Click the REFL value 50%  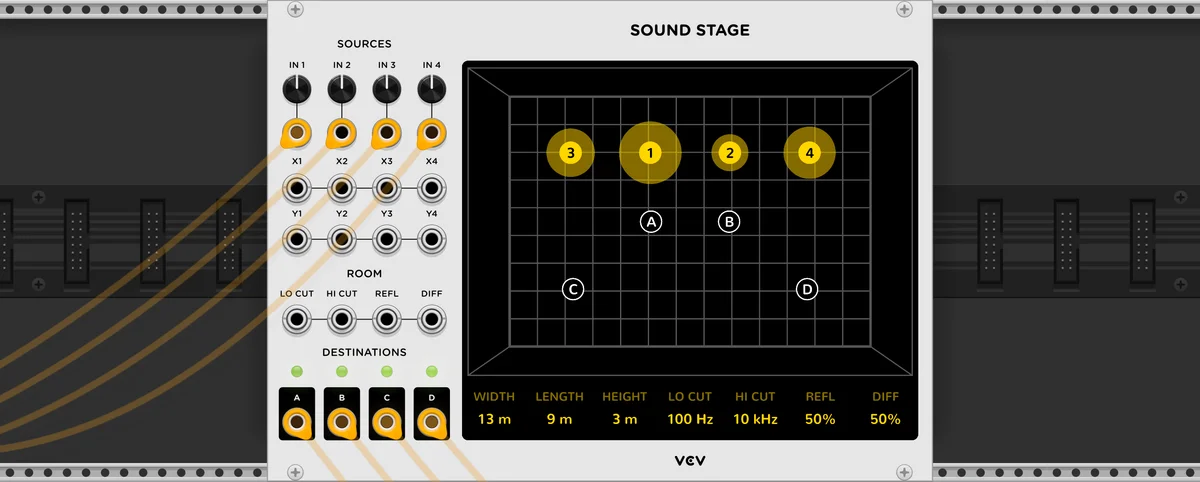click(x=820, y=419)
